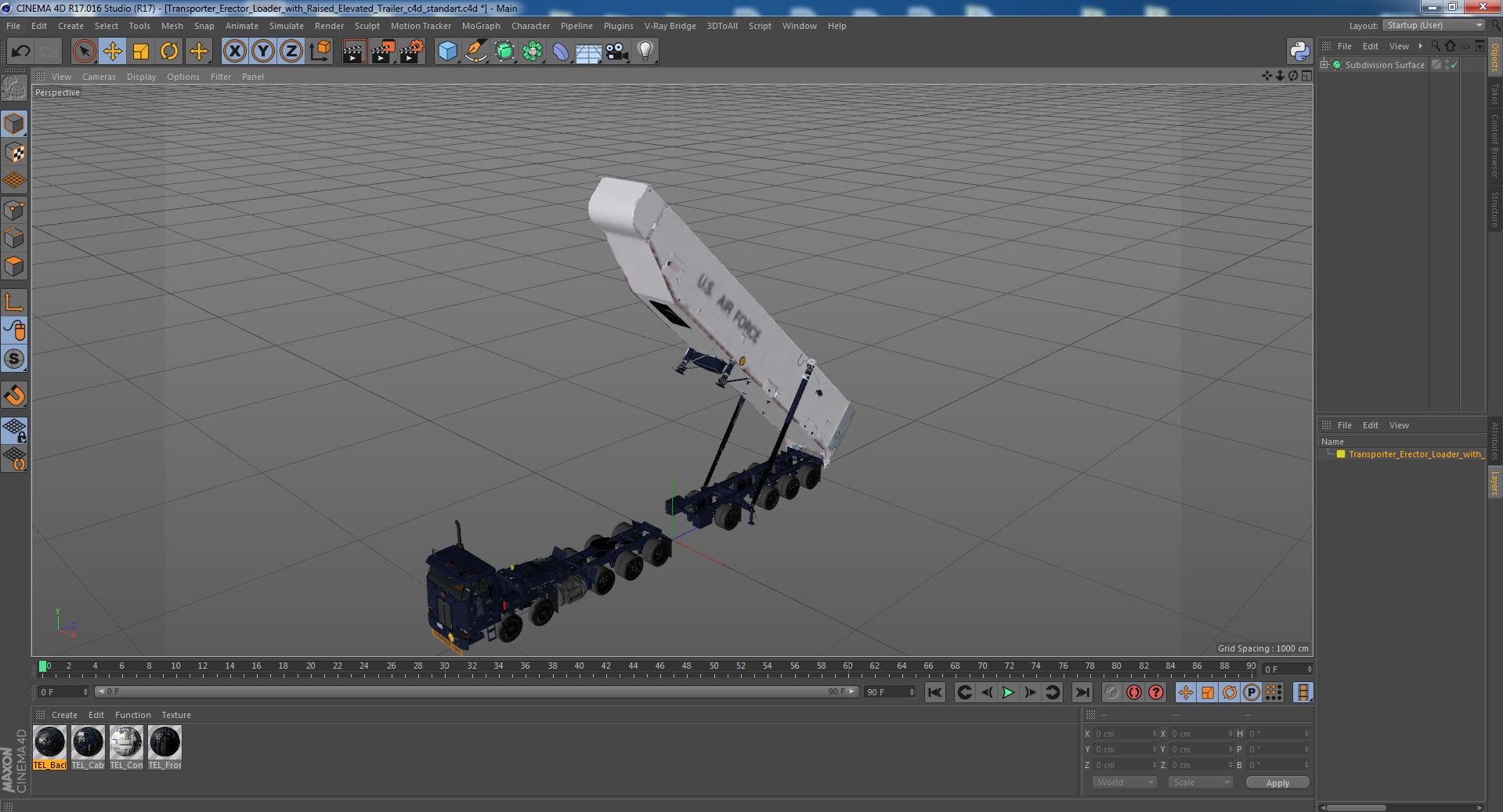This screenshot has height=812, width=1503.
Task: Click the Python icon
Action: click(x=1299, y=52)
